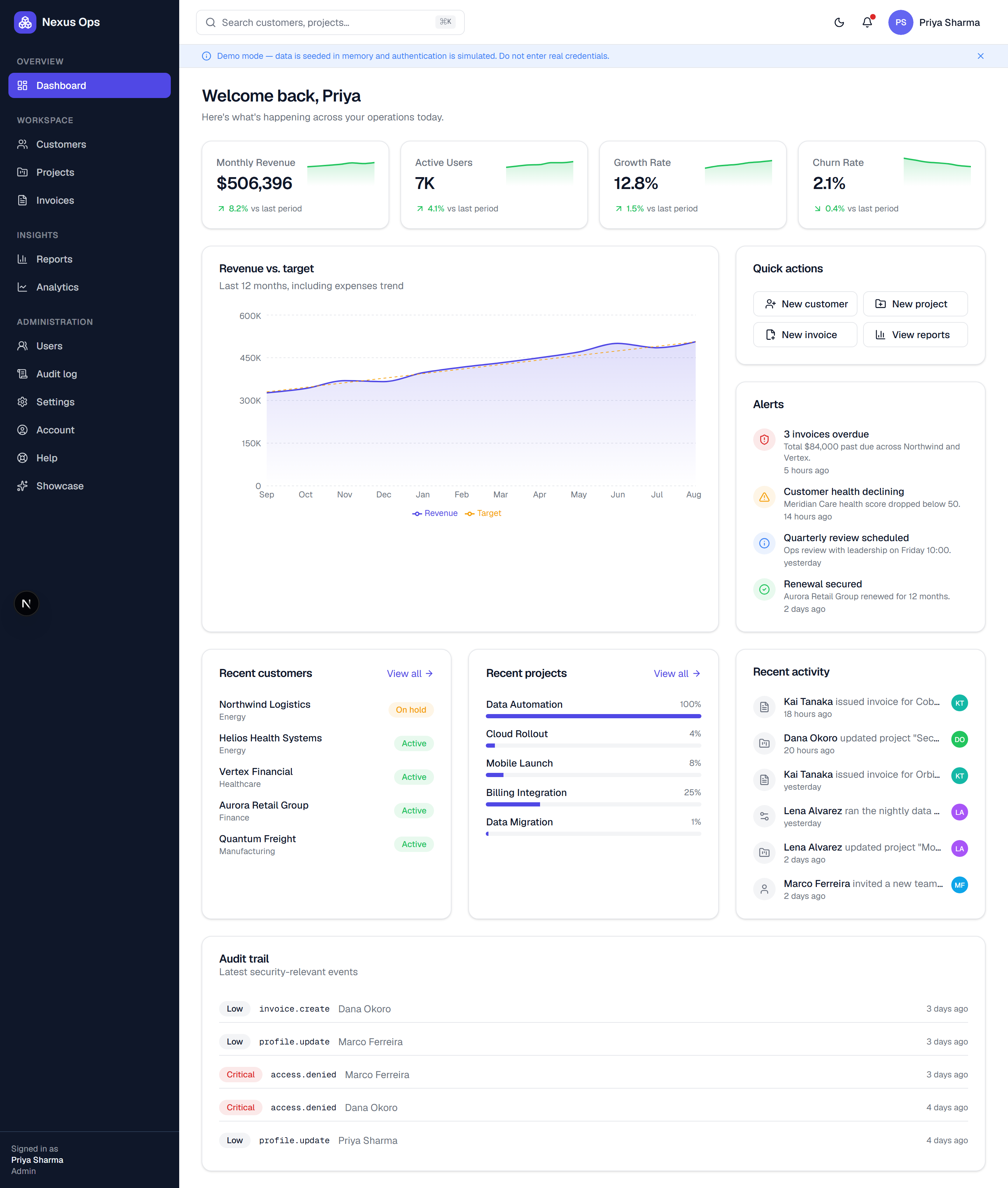Focus the search customers, projects field

330,22
